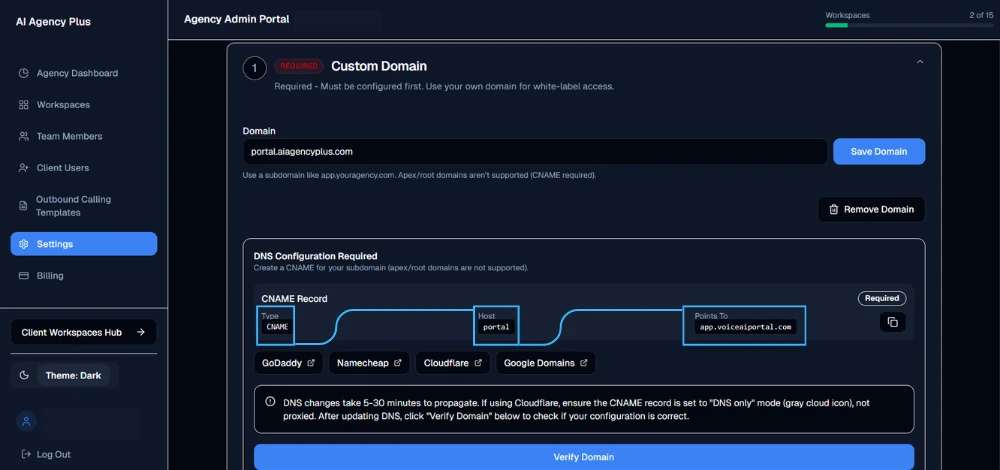Click the Save Domain button
1000x470 pixels.
point(879,152)
